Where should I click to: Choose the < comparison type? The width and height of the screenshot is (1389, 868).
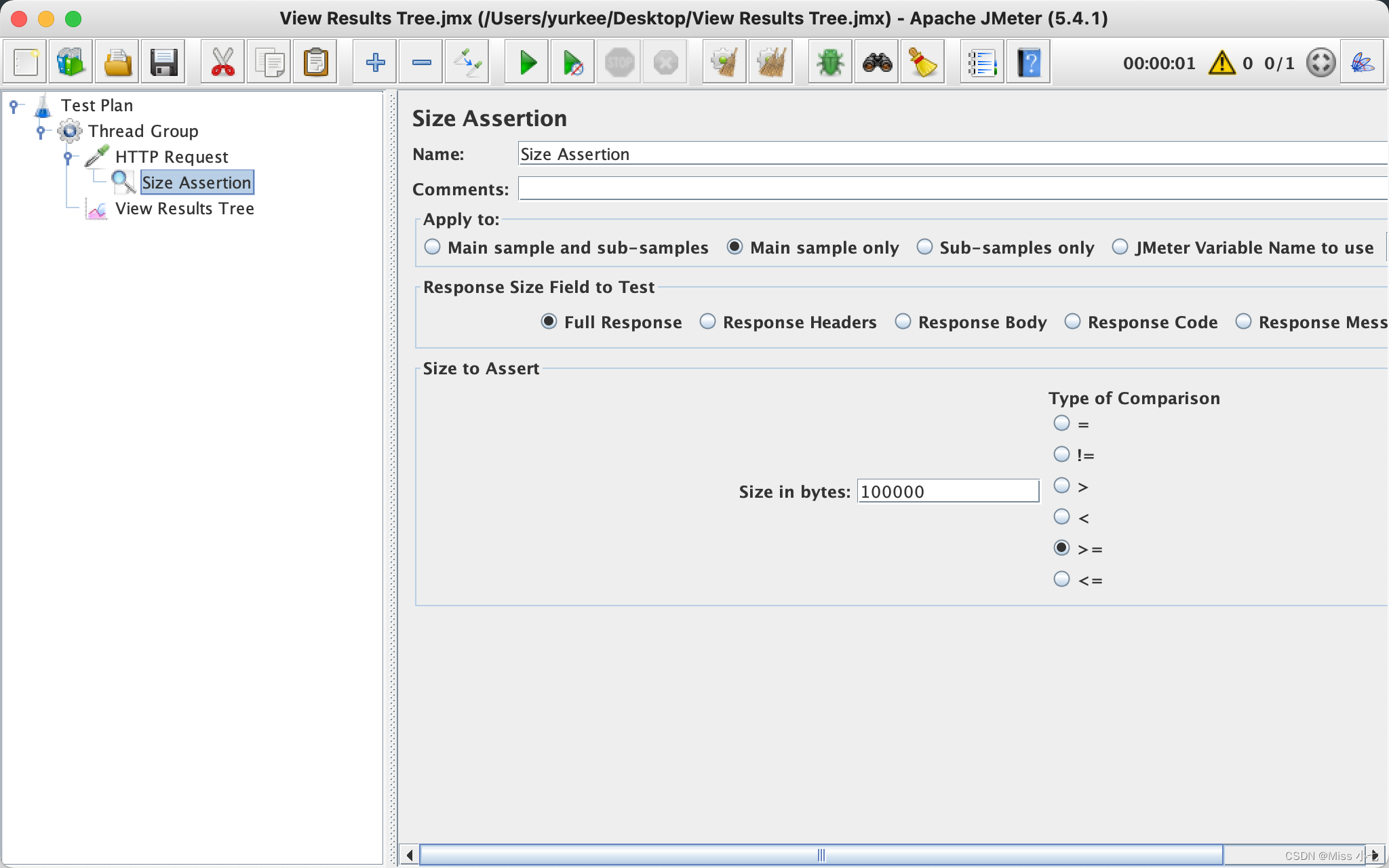(x=1061, y=517)
